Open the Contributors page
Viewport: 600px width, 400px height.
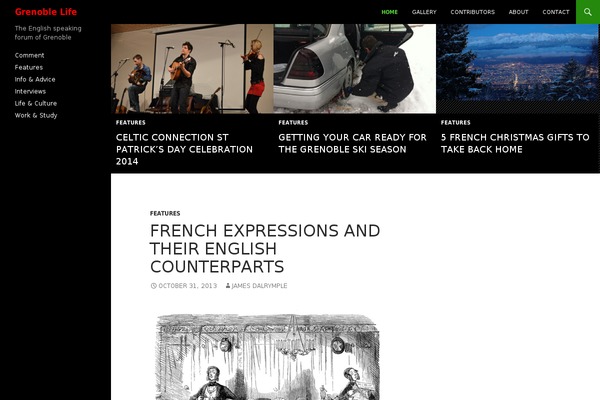pyautogui.click(x=473, y=12)
